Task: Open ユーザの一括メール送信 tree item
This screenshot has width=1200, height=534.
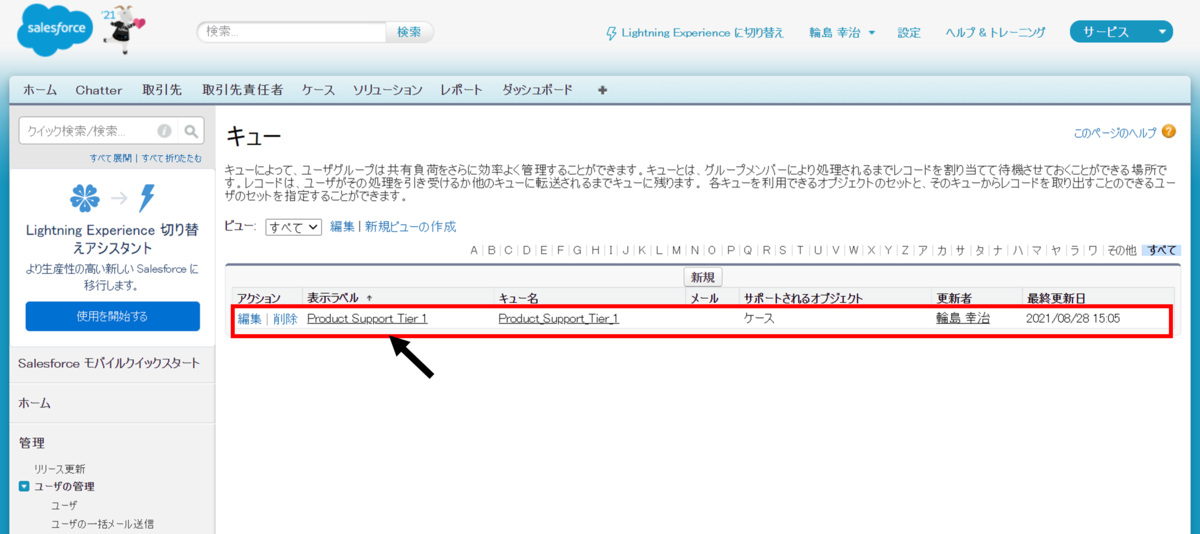Action: (x=102, y=524)
